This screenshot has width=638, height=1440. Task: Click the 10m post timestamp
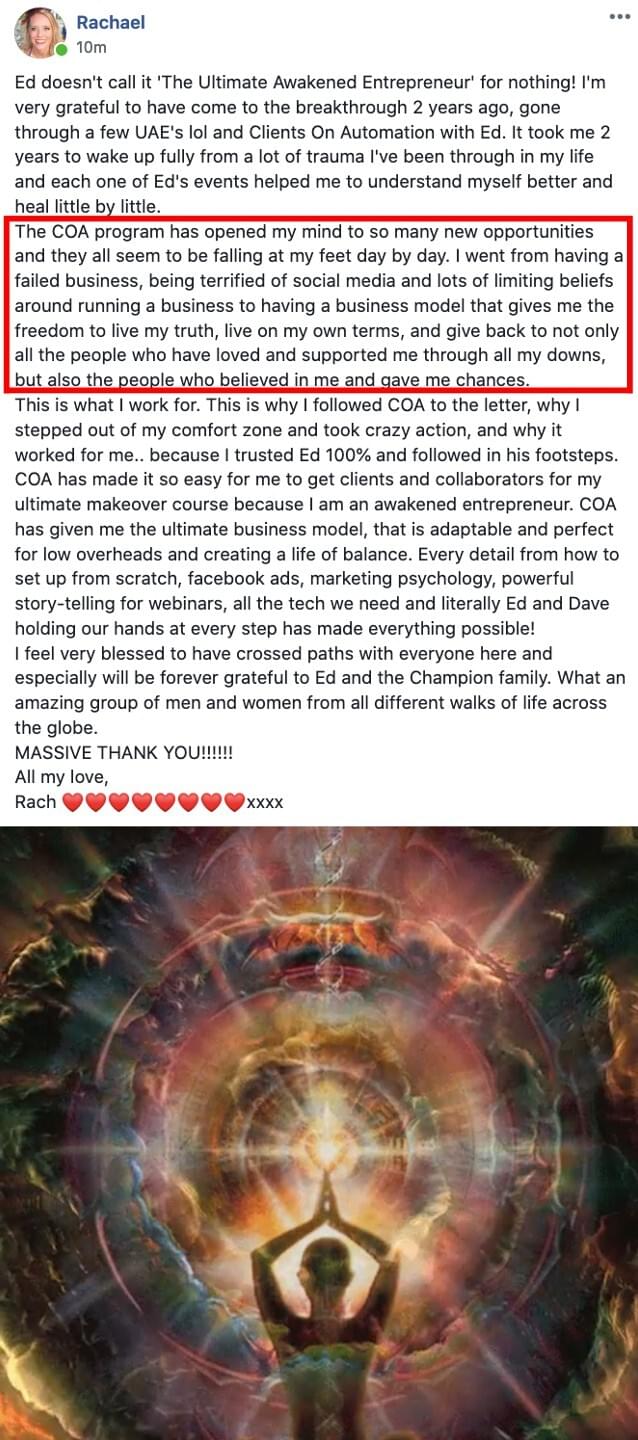click(91, 46)
